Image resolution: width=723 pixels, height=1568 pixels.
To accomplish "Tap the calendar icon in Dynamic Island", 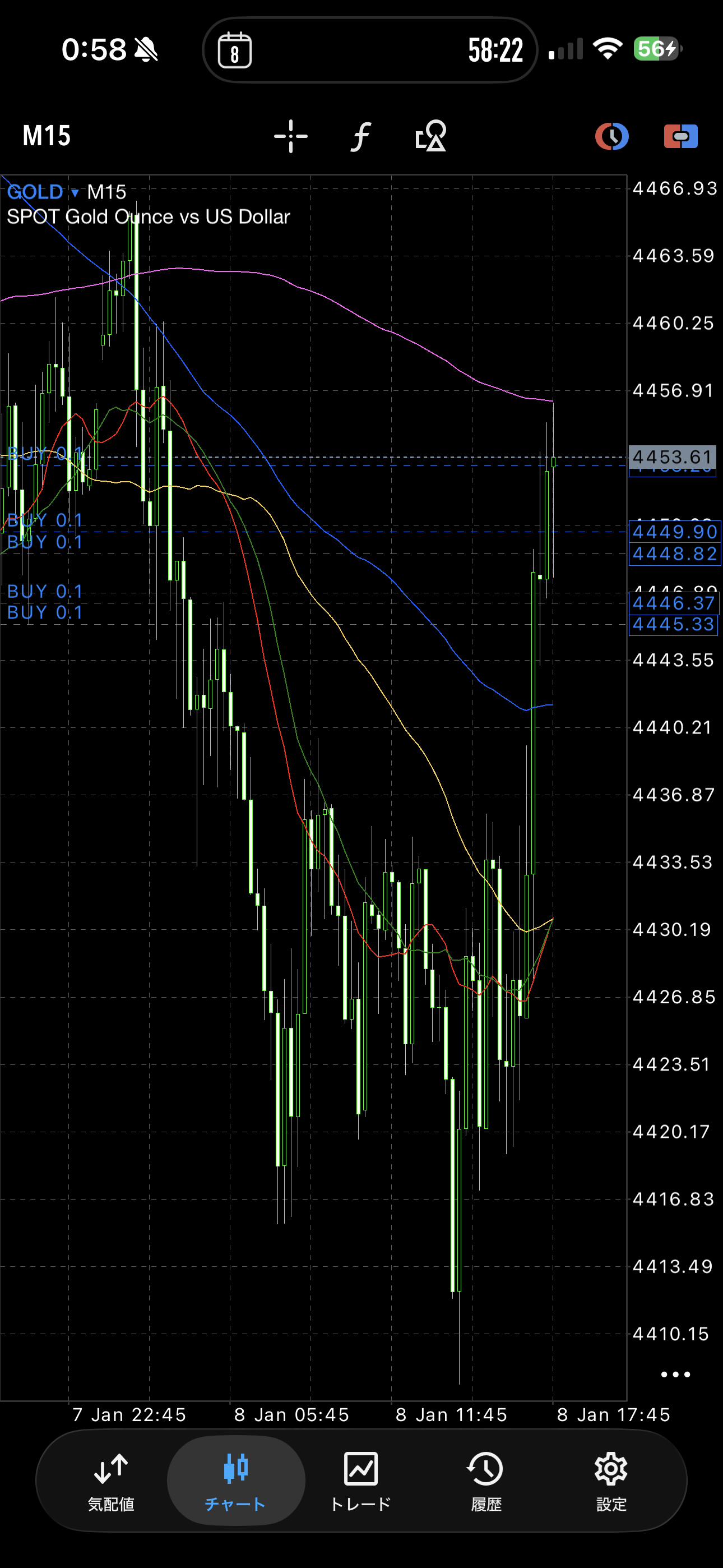I will point(235,50).
